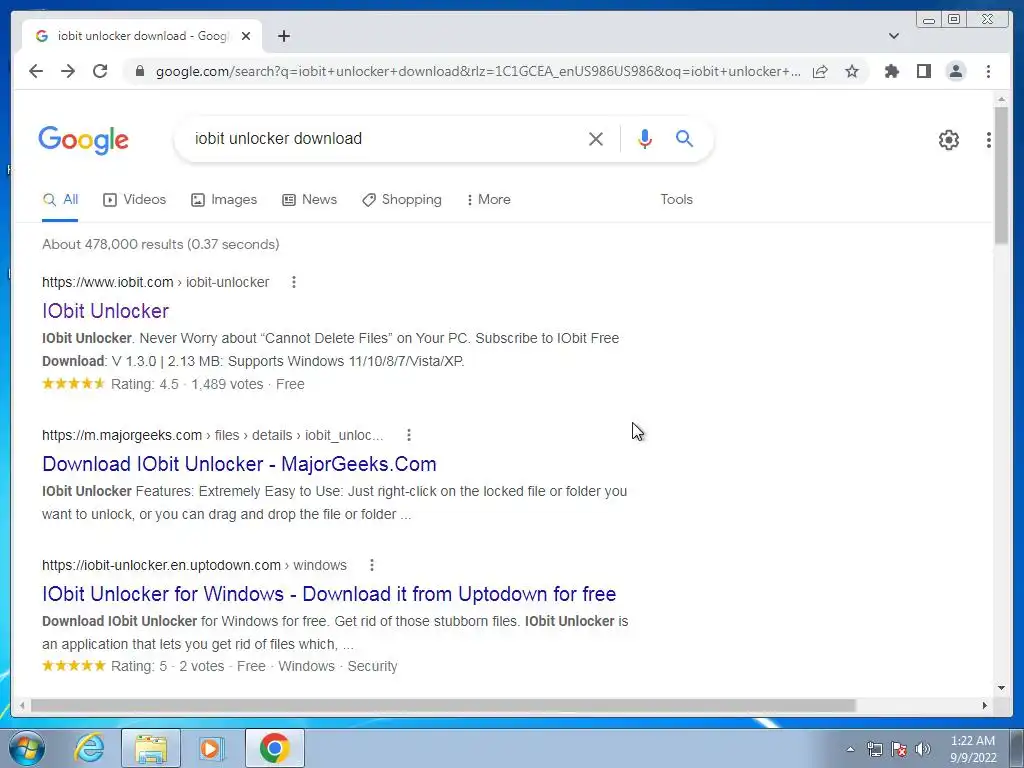
Task: Open the Chrome profile avatar menu
Action: (955, 71)
